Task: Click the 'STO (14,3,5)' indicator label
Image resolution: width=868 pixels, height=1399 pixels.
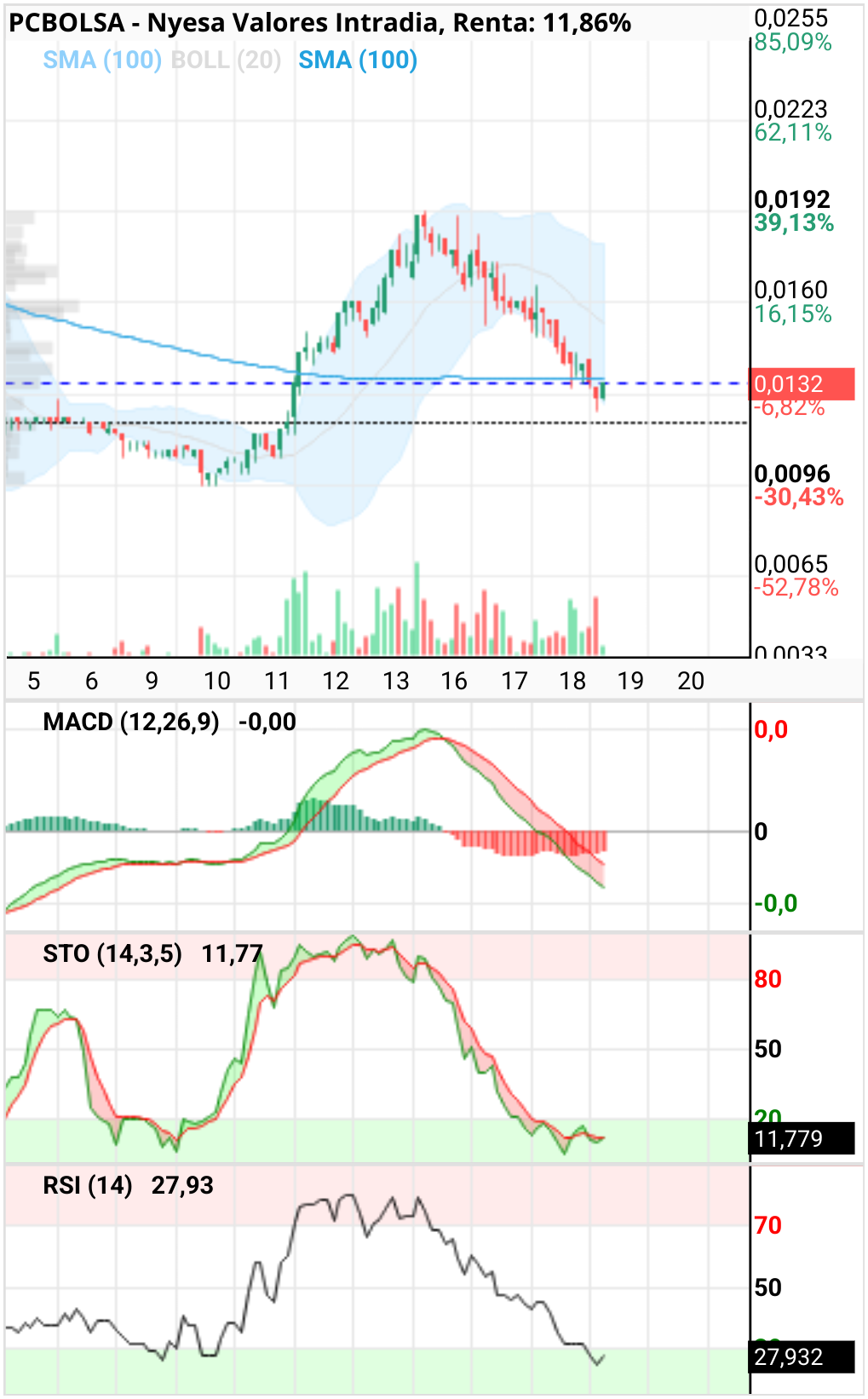Action: [112, 954]
